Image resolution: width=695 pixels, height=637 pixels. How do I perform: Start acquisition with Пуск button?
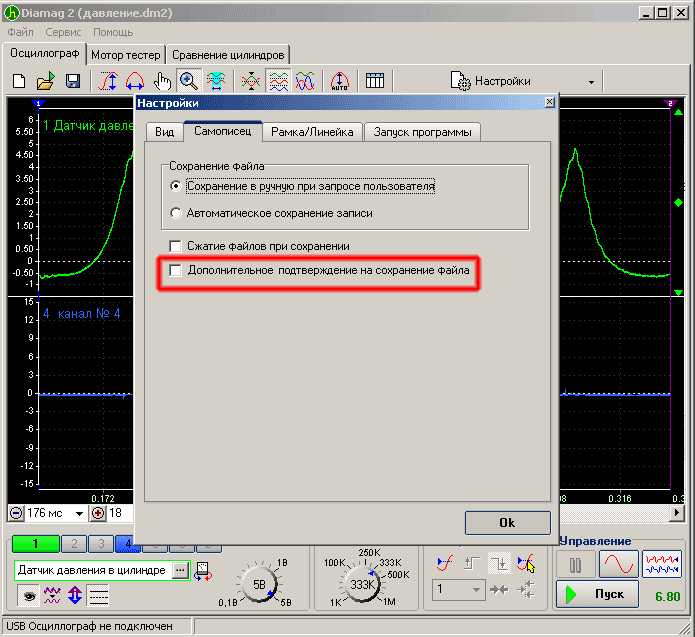[x=597, y=594]
